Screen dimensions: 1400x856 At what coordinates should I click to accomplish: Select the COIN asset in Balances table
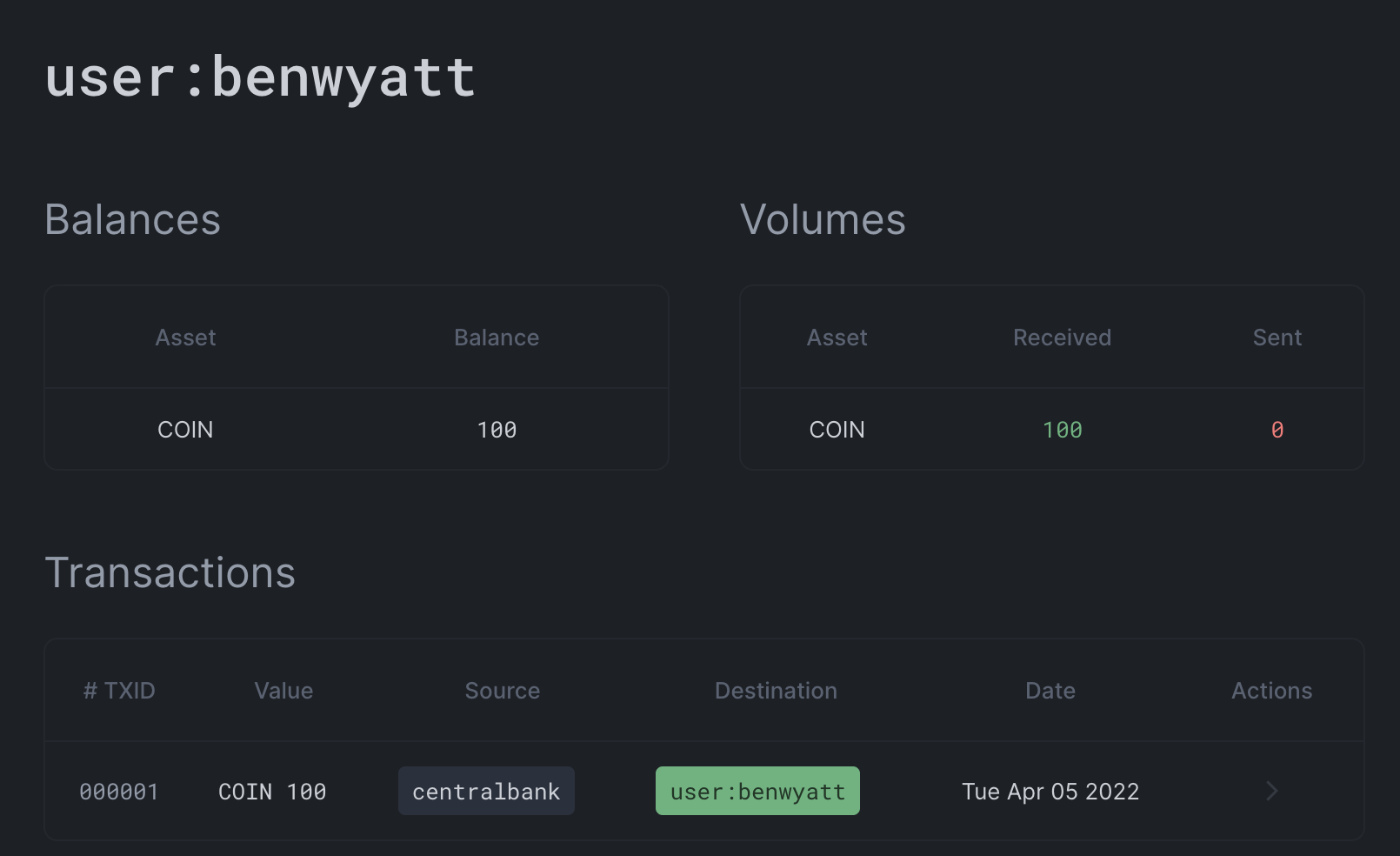point(185,430)
